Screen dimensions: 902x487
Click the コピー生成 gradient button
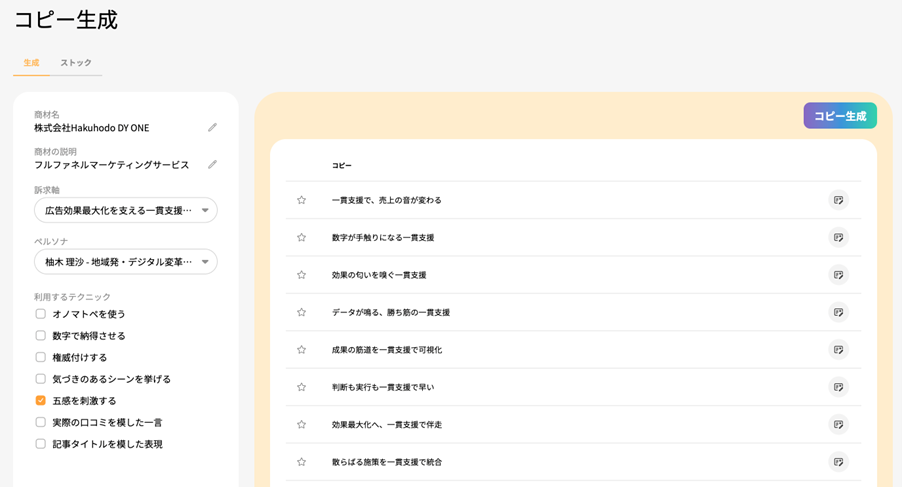[840, 116]
